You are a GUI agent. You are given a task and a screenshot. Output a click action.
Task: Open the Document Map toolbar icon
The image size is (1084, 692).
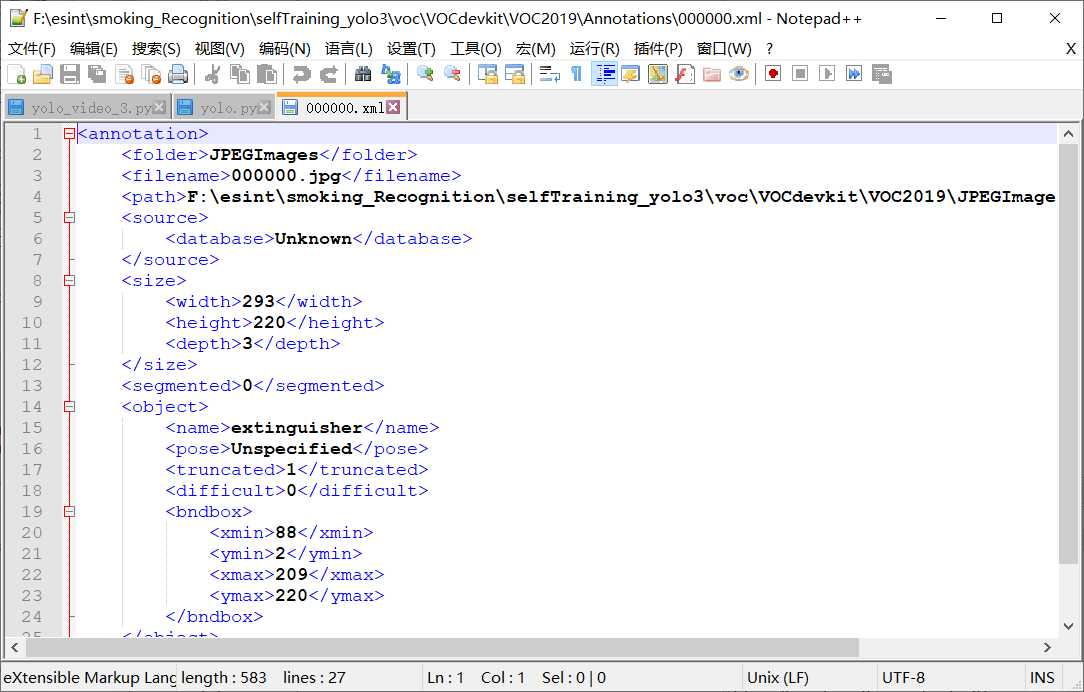[x=657, y=74]
